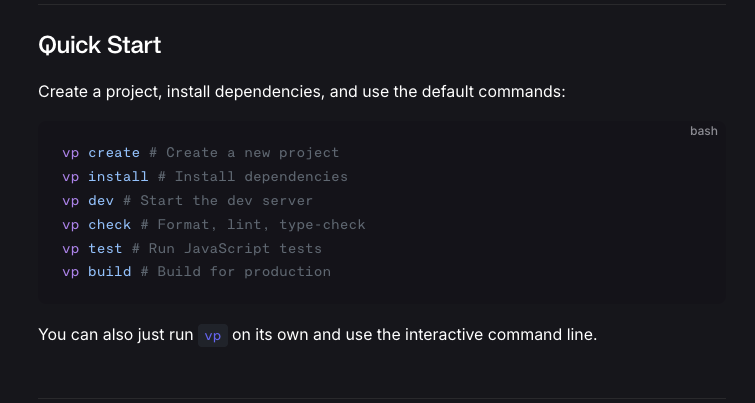This screenshot has height=403, width=755.
Task: Click the inline 'vp' code badge
Action: tap(213, 336)
